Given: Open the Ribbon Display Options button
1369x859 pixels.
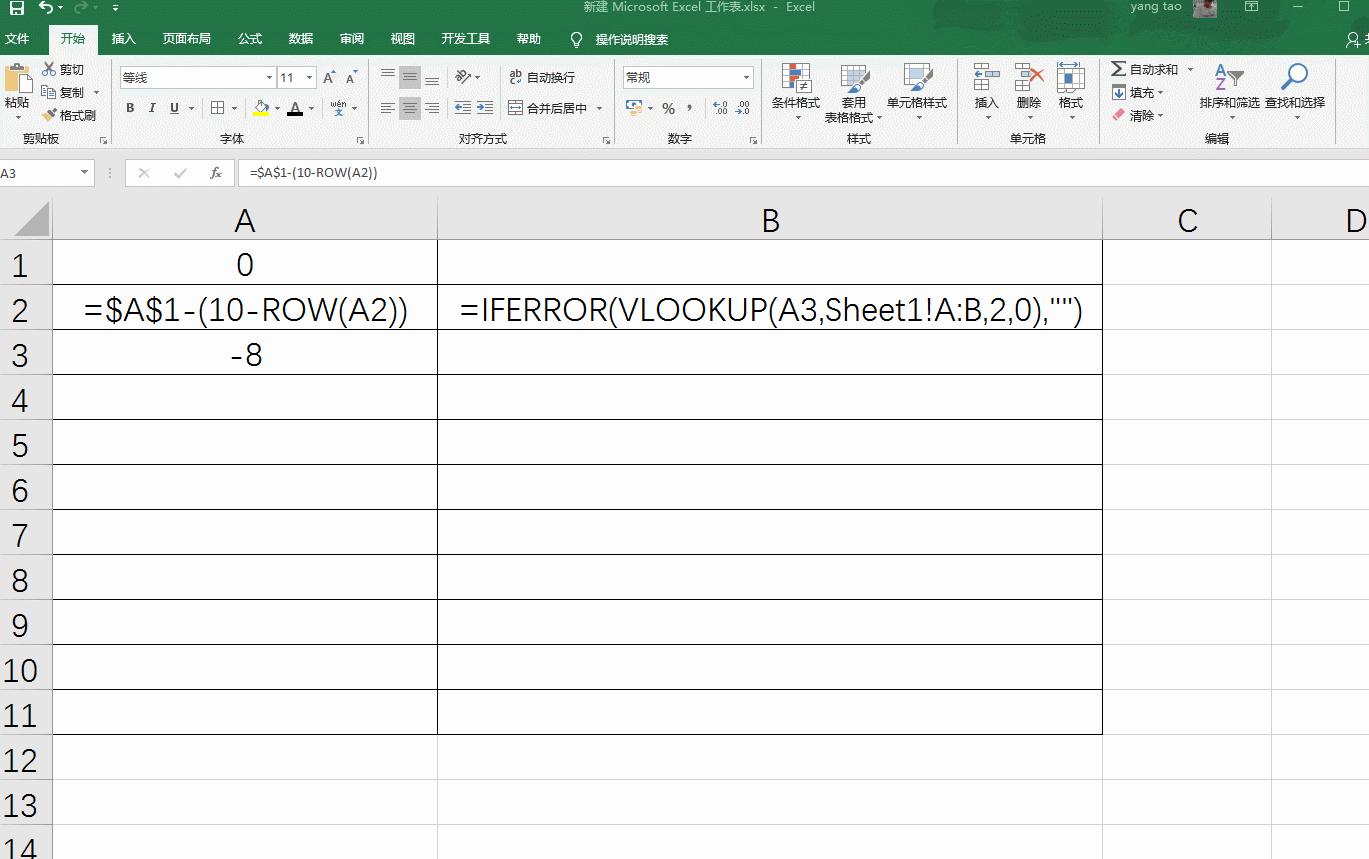Looking at the screenshot, I should tap(1251, 7).
